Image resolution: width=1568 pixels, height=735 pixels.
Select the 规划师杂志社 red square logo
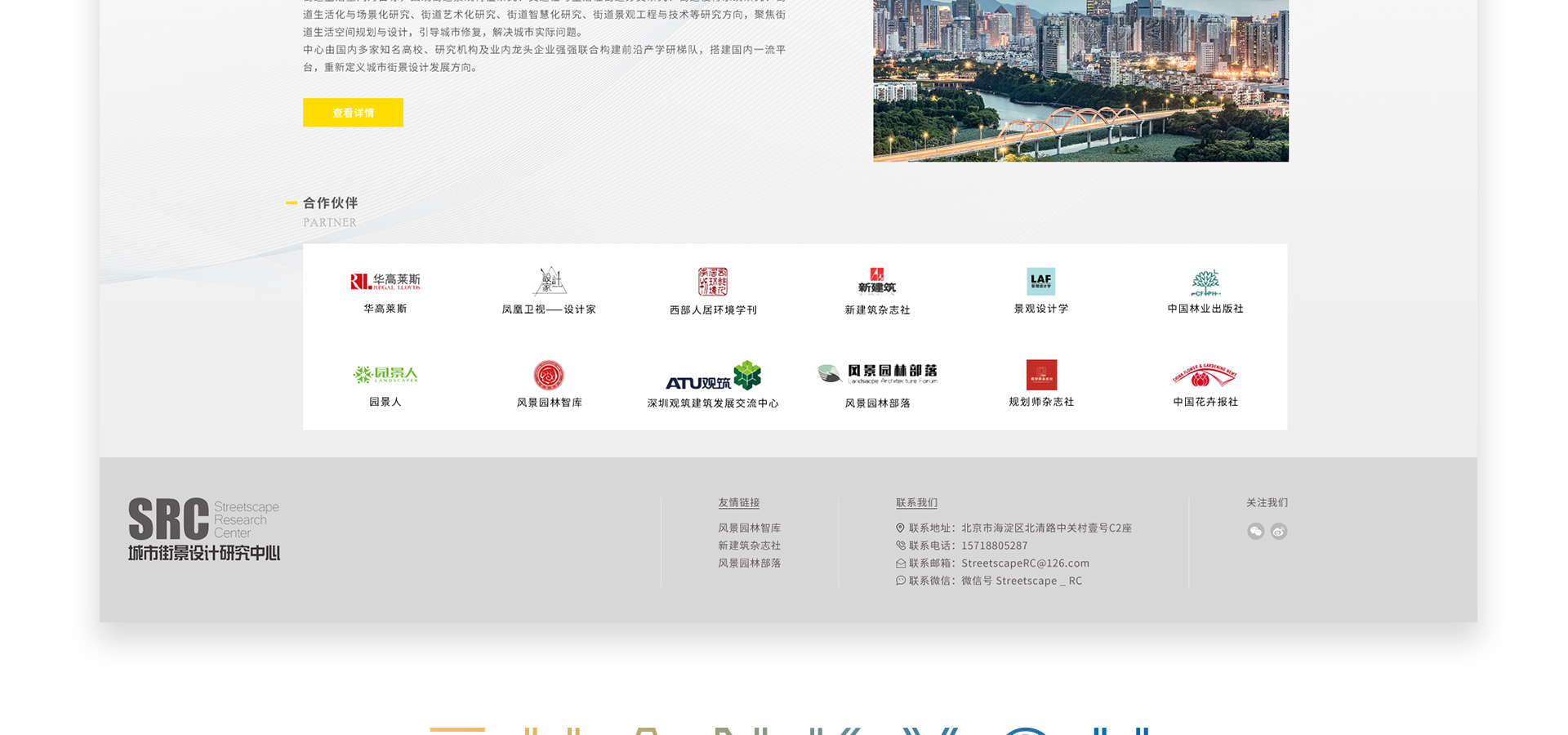tap(1041, 375)
